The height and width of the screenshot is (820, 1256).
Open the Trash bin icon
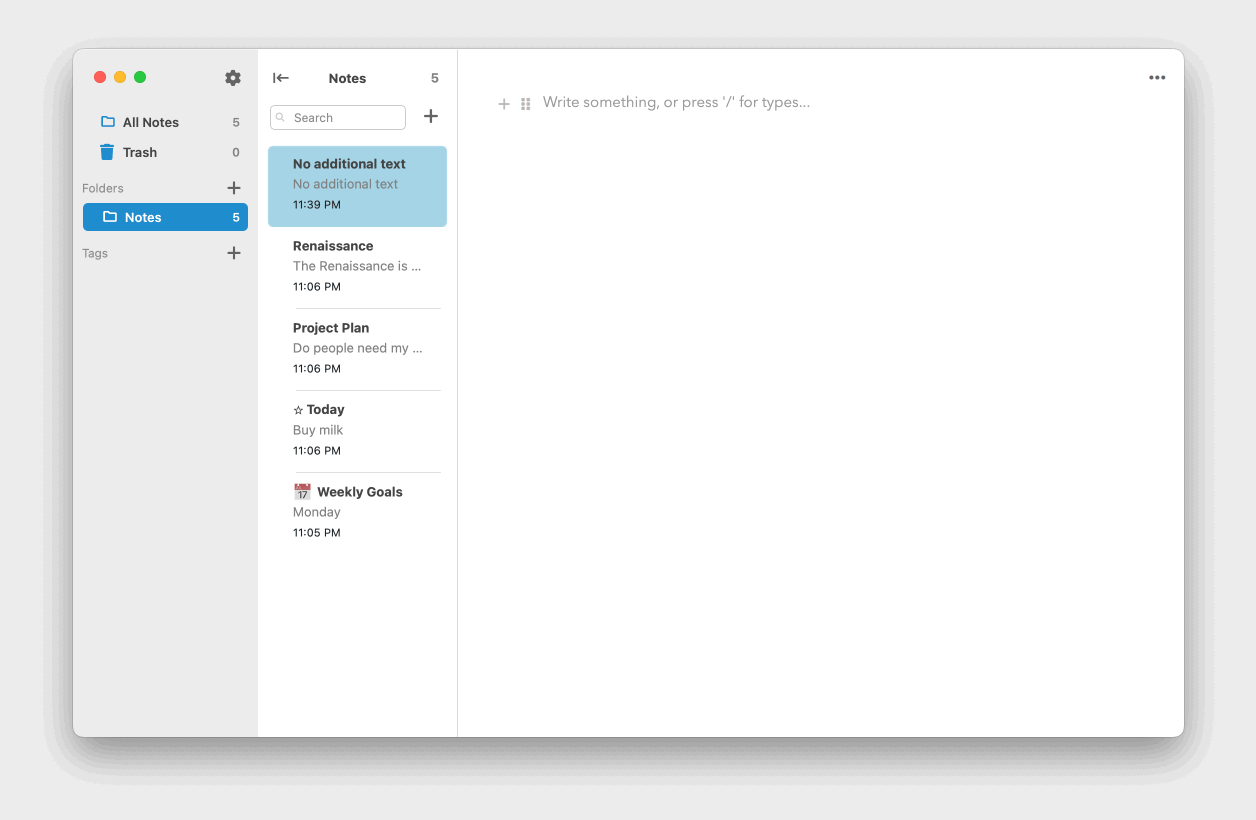pos(107,152)
